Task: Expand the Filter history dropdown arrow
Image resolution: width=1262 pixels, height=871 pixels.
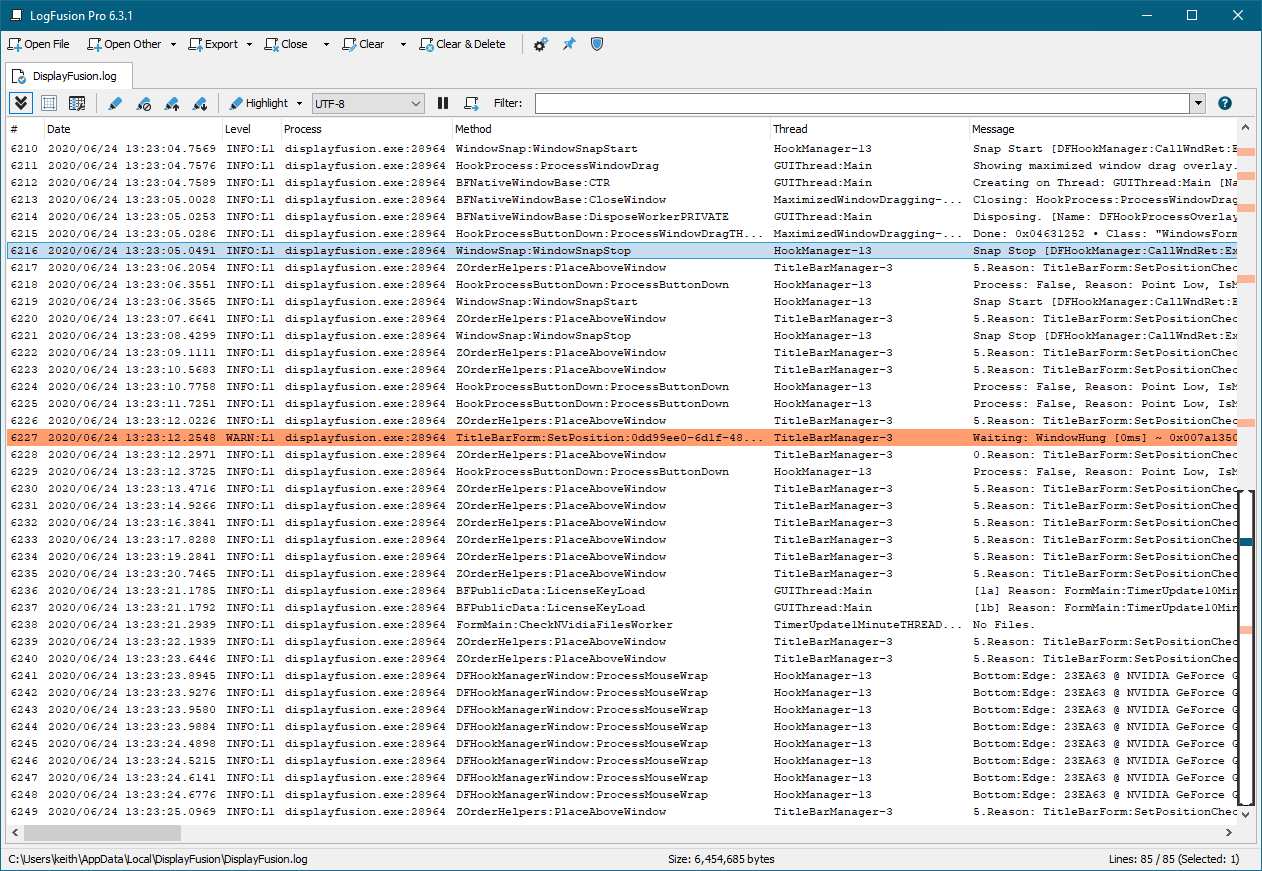Action: 1197,103
